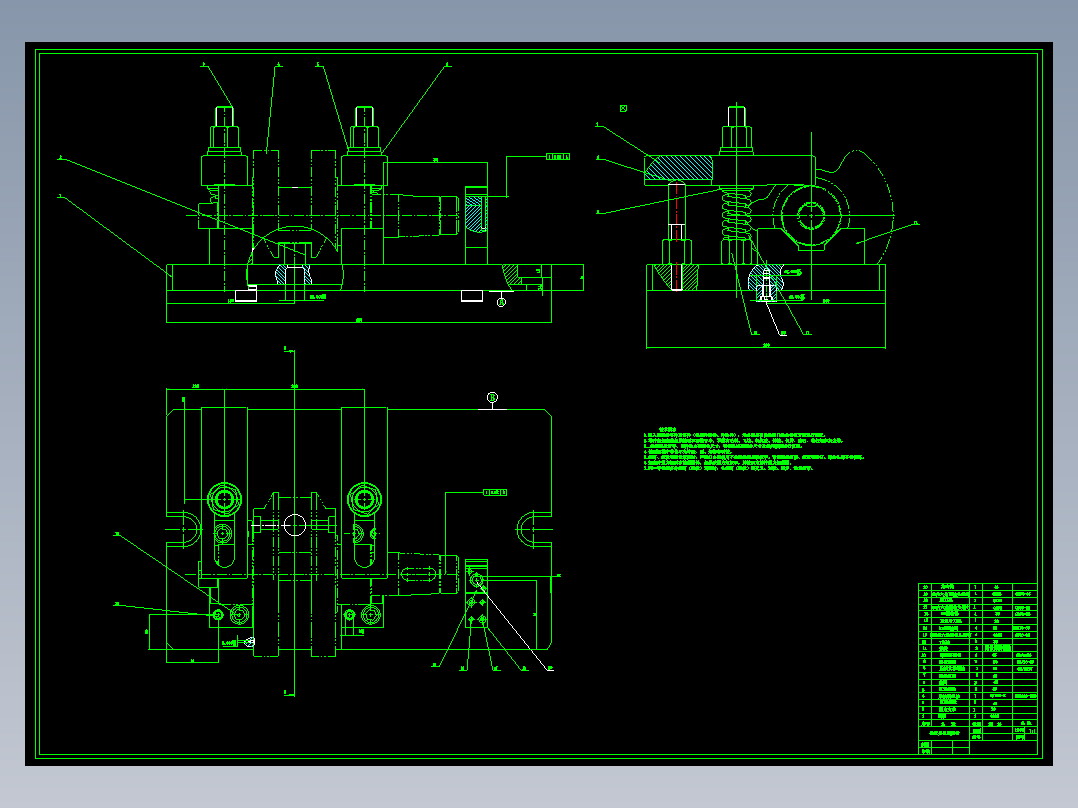This screenshot has height=808, width=1078.
Task: Pick the left clamping nut in front view
Action: 224,138
